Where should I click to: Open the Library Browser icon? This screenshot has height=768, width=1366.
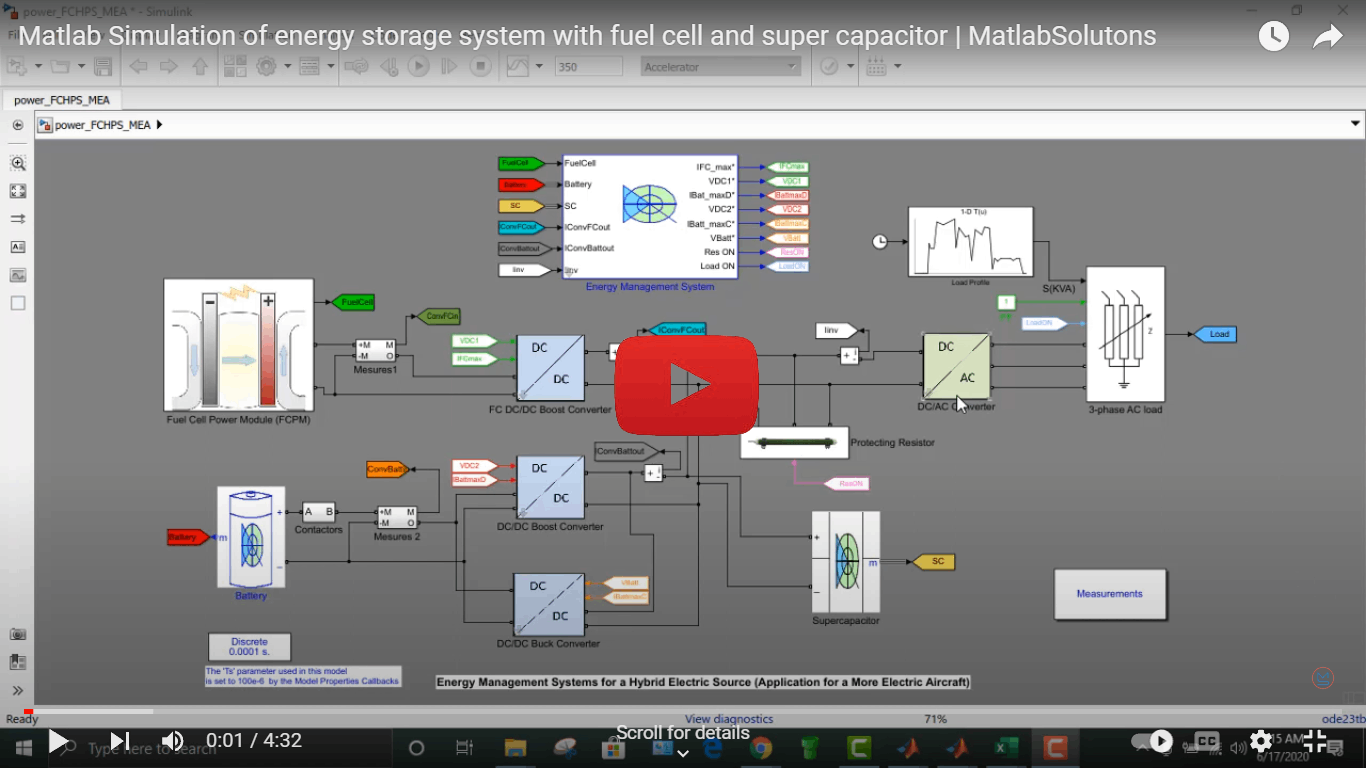(235, 67)
